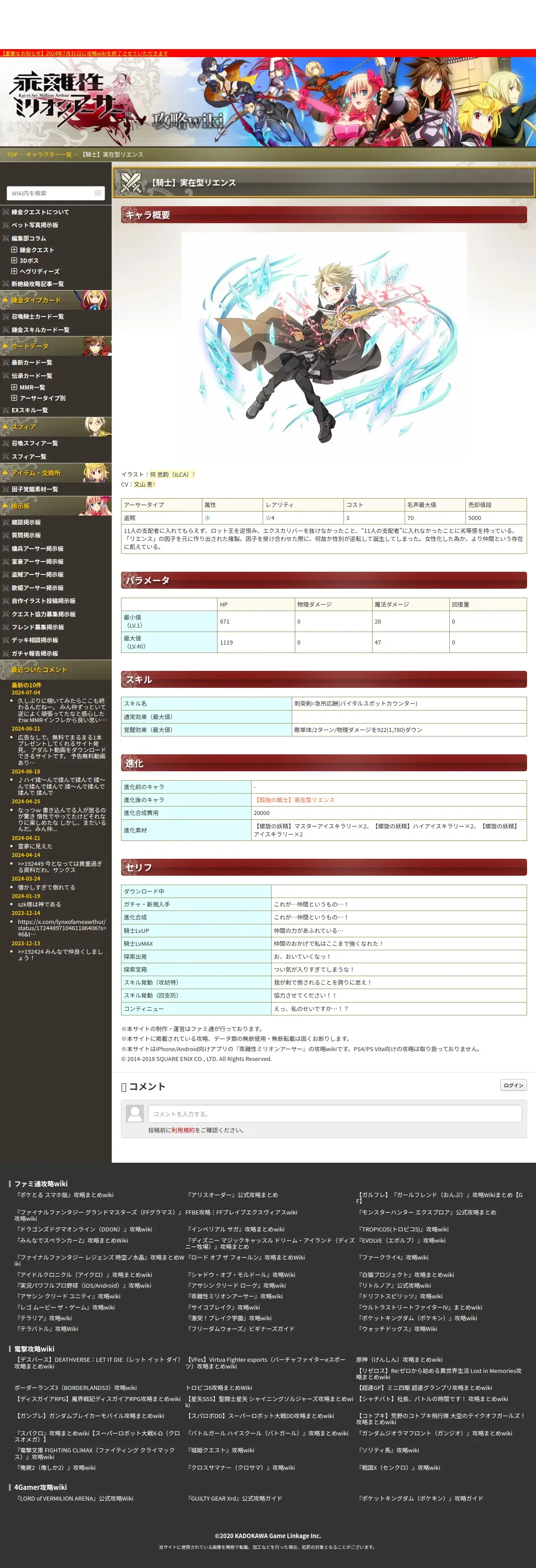The height and width of the screenshot is (1568, 536).
Task: Click the swords icon beside EXスキル一覧
Action: click(x=5, y=410)
